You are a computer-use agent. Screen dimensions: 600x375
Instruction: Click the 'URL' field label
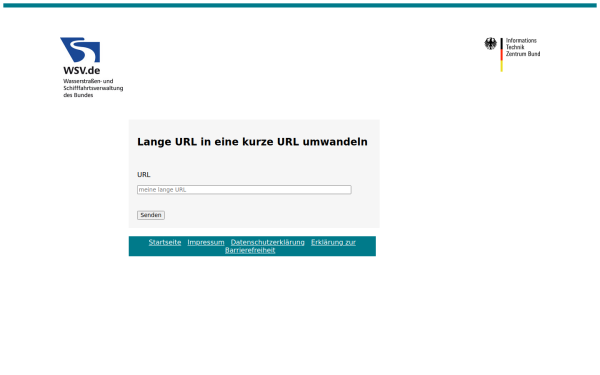coord(143,174)
